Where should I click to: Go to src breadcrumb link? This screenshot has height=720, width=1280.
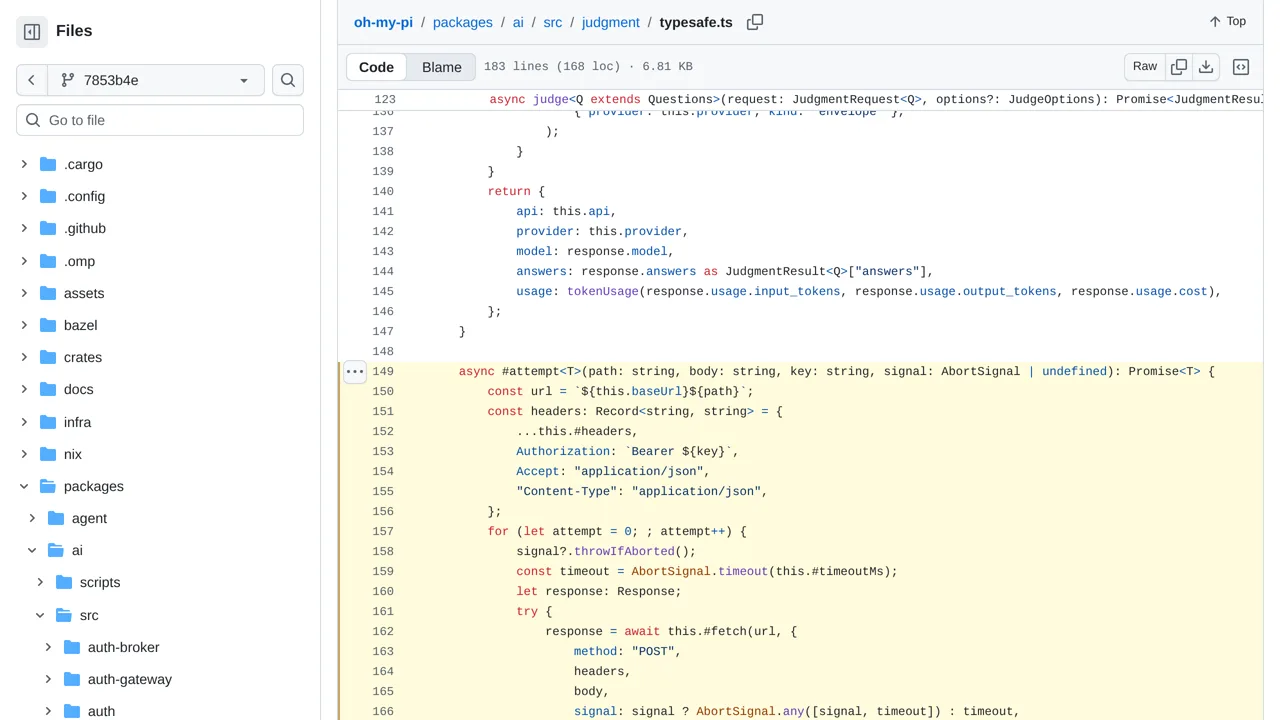553,22
